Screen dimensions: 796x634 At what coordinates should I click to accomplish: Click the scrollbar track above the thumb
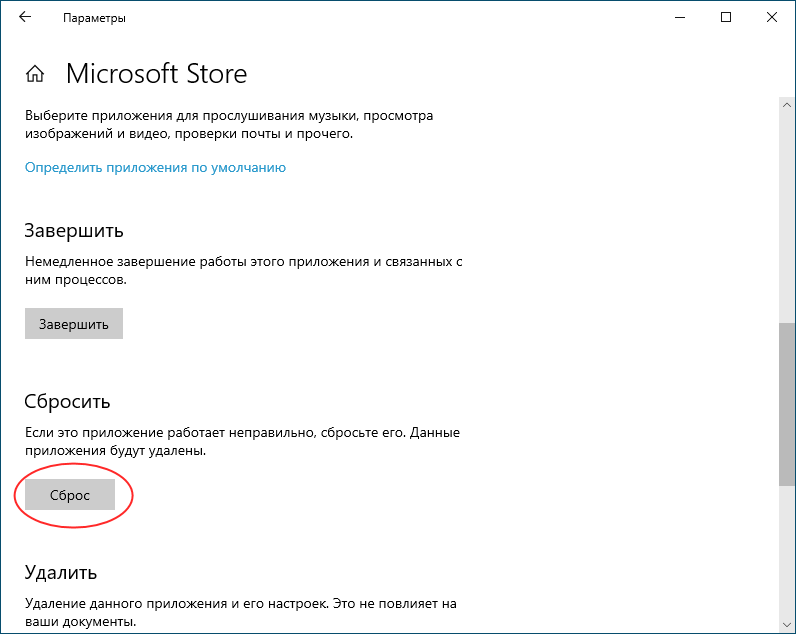point(787,218)
